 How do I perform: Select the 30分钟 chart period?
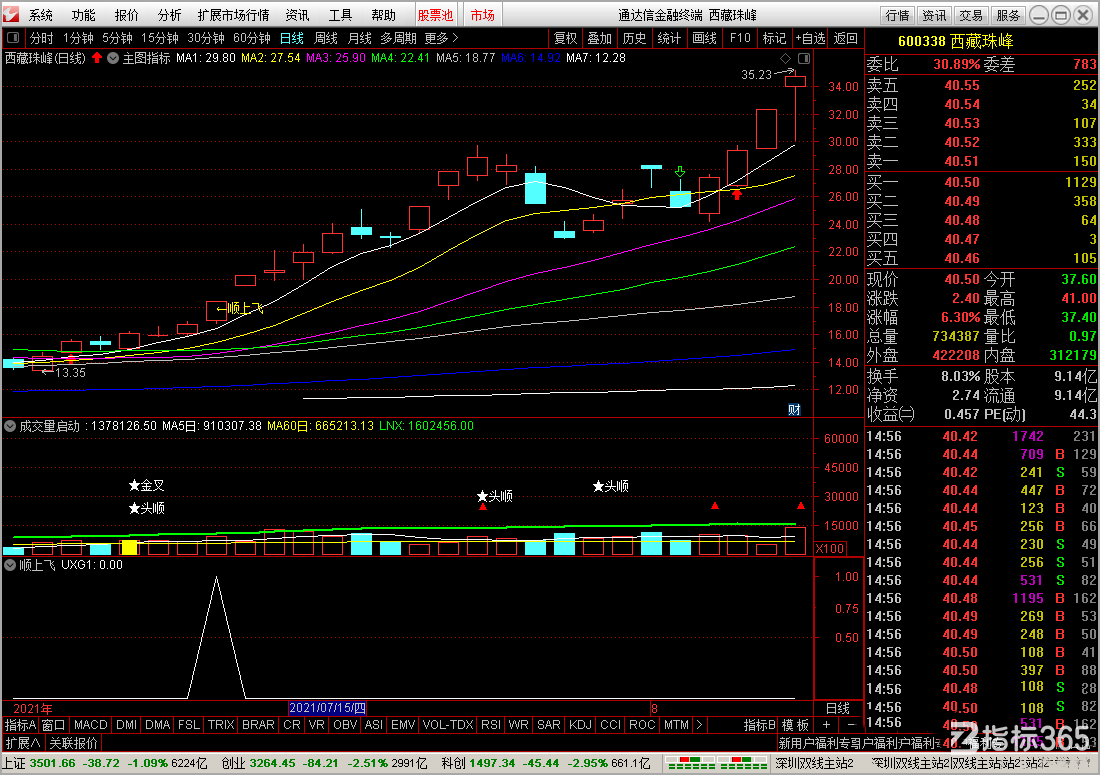[x=206, y=38]
